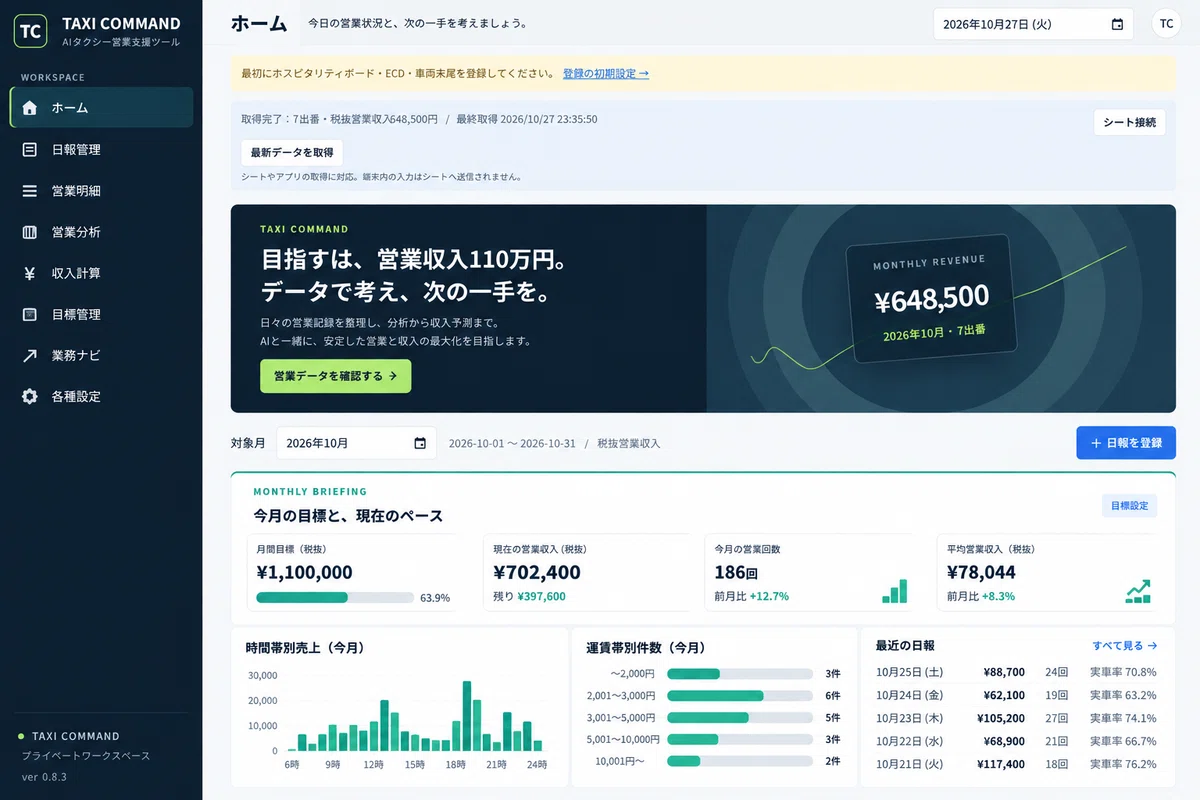Click the 営業分析 chart icon
Image resolution: width=1200 pixels, height=800 pixels.
click(x=30, y=232)
